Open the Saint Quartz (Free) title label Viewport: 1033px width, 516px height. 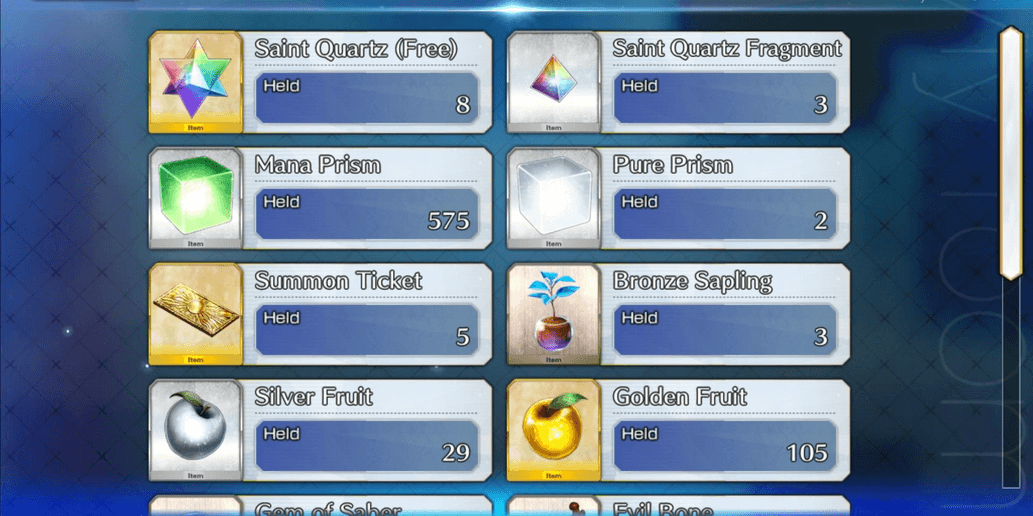356,49
